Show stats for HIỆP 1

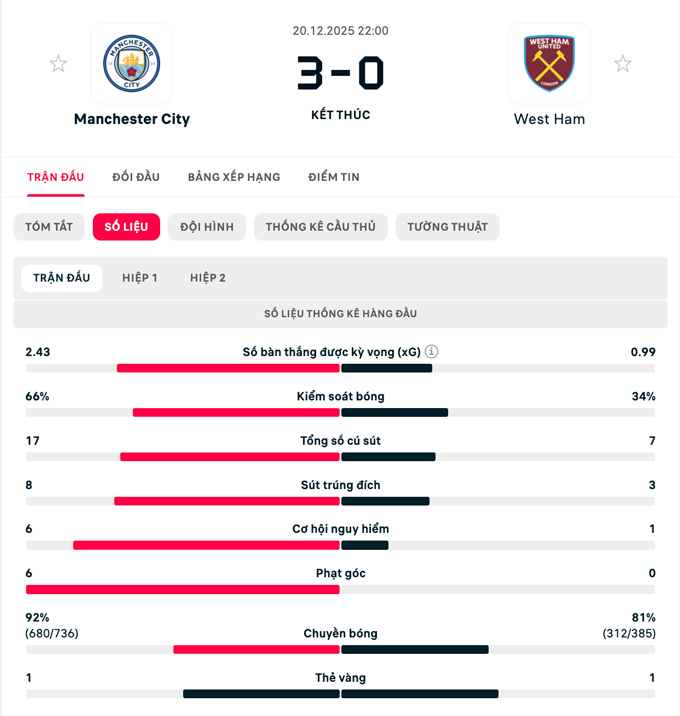(x=140, y=278)
